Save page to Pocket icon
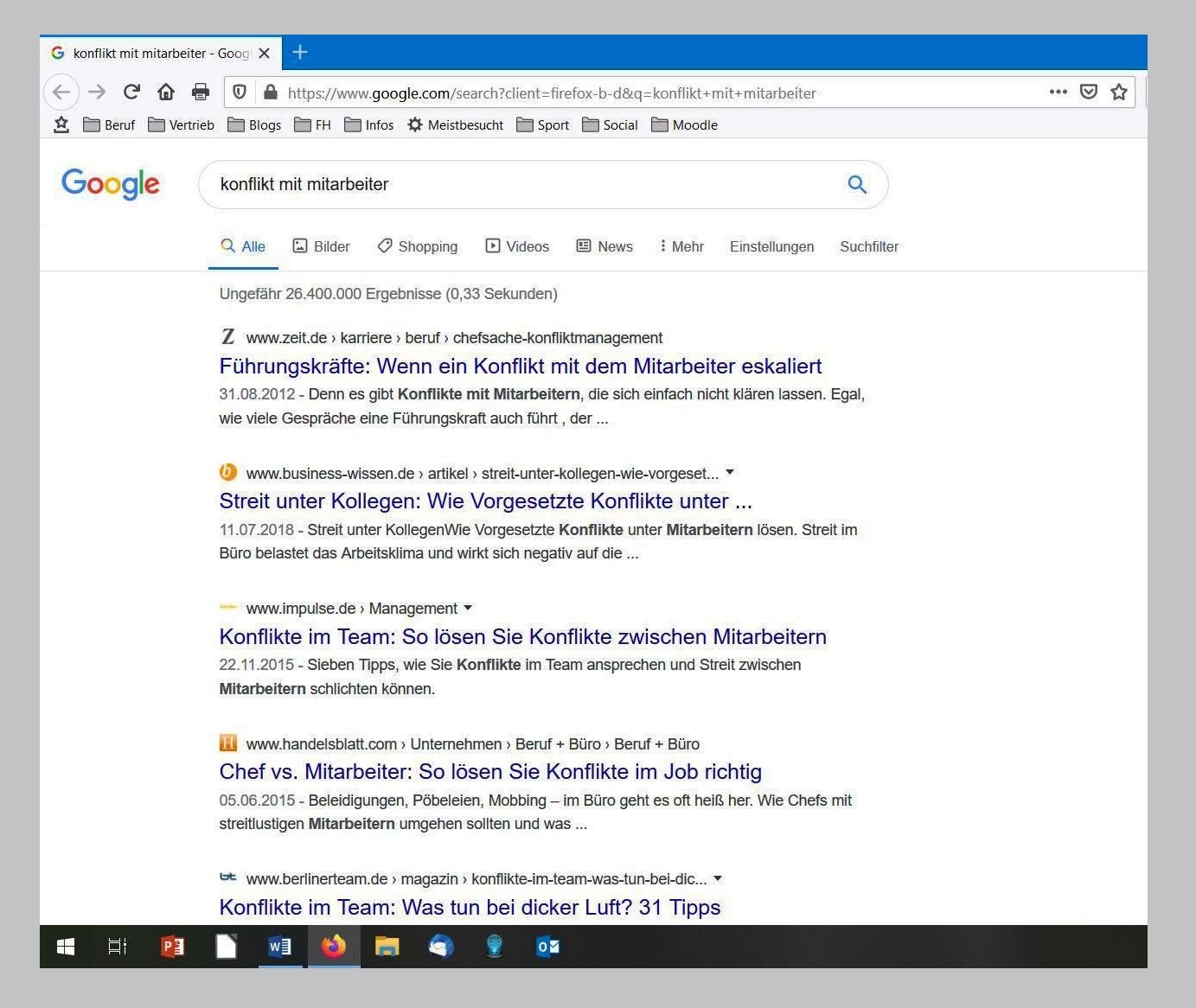Screen dimensions: 1196x1008 (x=1089, y=92)
